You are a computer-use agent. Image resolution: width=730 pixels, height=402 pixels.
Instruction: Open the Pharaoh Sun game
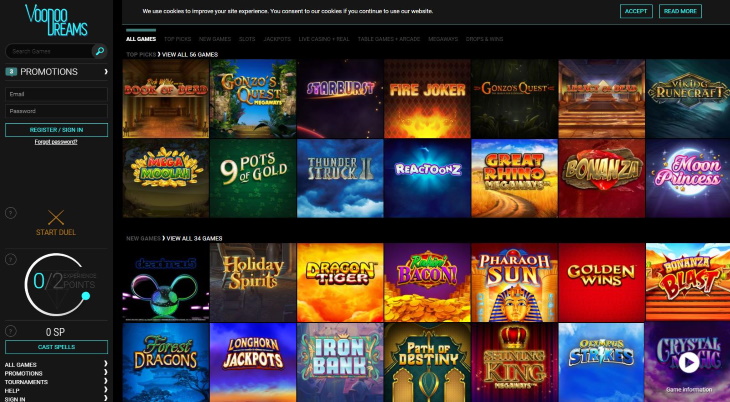[514, 282]
